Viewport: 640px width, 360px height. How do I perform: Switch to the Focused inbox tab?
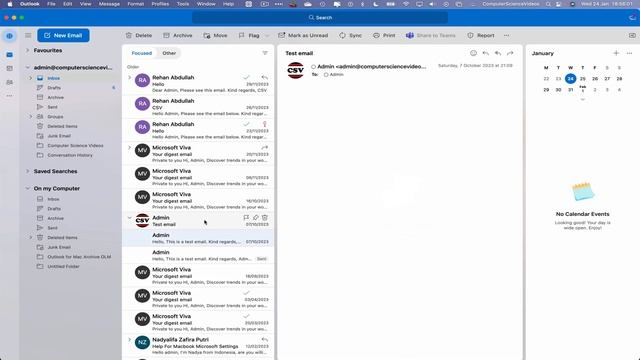point(142,53)
